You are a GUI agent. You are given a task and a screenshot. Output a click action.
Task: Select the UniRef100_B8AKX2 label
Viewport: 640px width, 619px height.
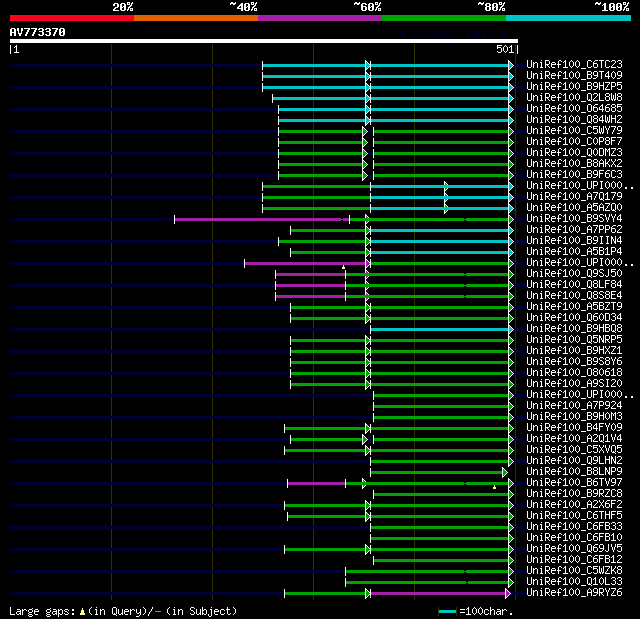pos(574,164)
